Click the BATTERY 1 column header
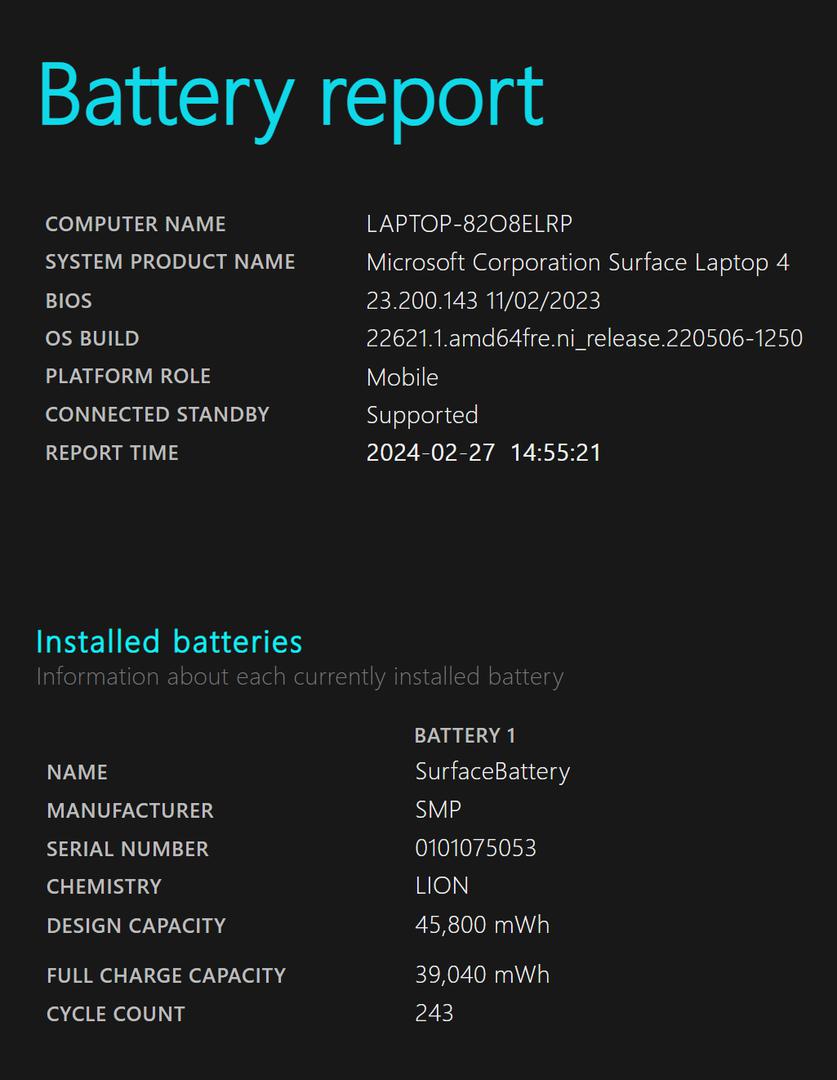This screenshot has height=1080, width=837. [465, 736]
